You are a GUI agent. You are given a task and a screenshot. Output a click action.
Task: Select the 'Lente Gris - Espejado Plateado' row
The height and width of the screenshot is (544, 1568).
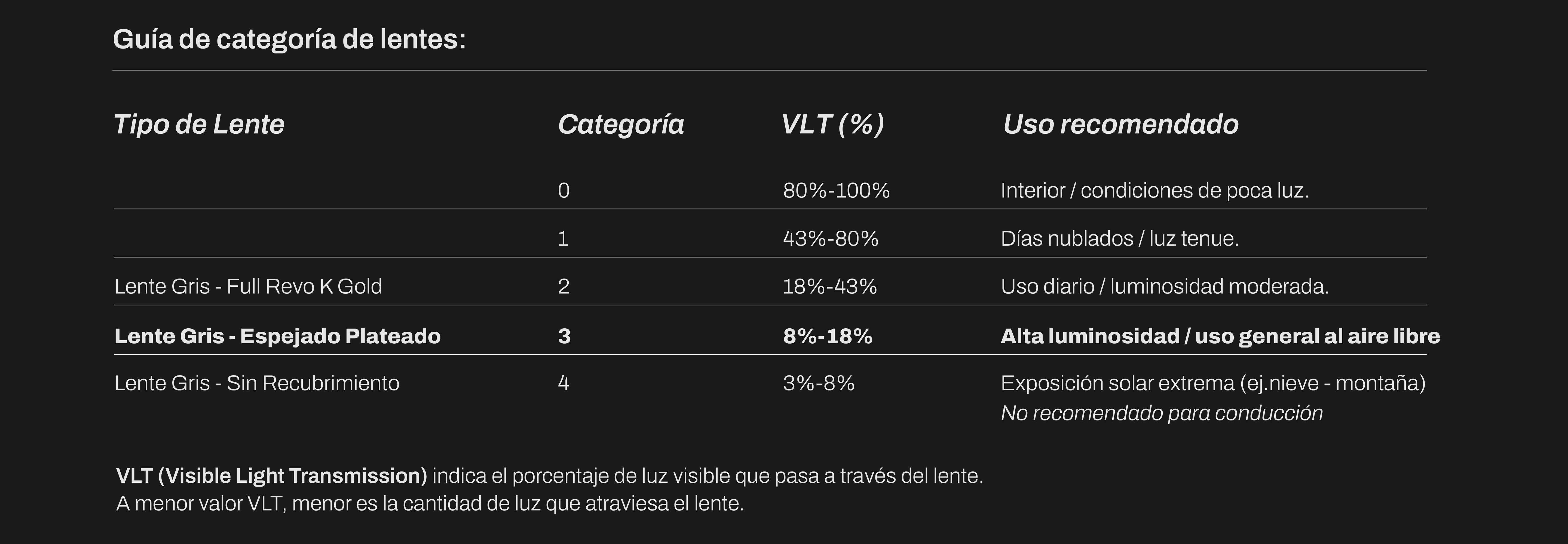point(278,336)
